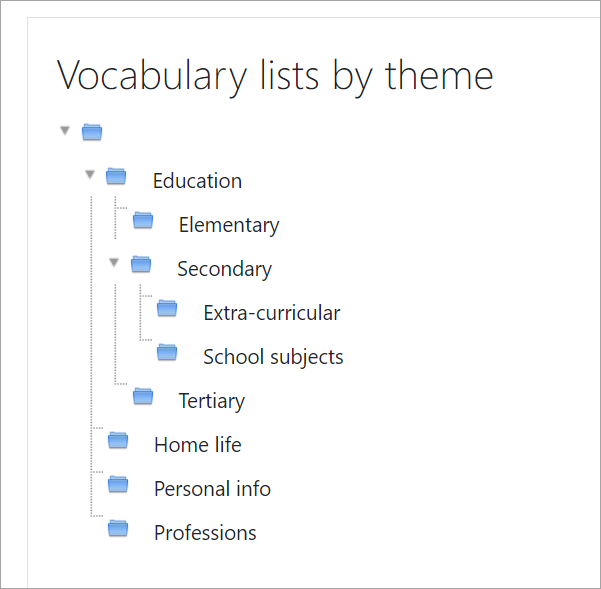The height and width of the screenshot is (589, 601).
Task: Click the Elementary folder icon
Action: tap(143, 221)
